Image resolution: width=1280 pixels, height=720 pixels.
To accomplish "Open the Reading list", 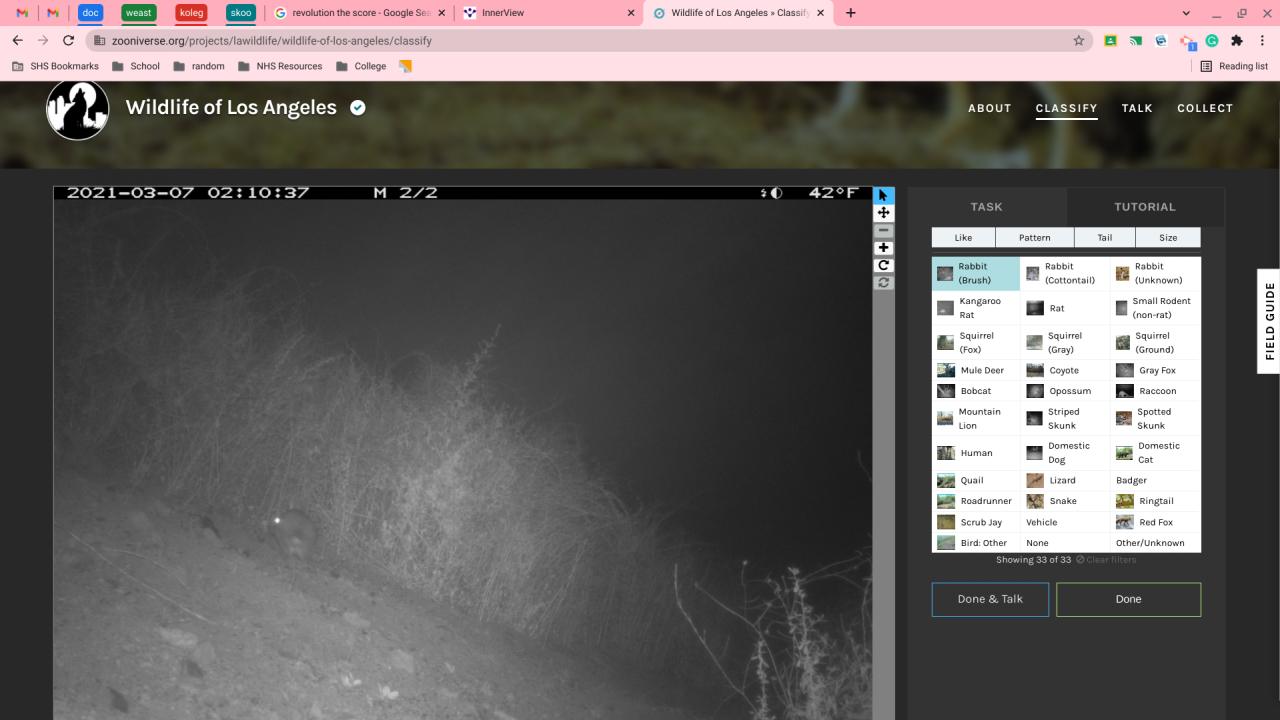I will click(1234, 66).
